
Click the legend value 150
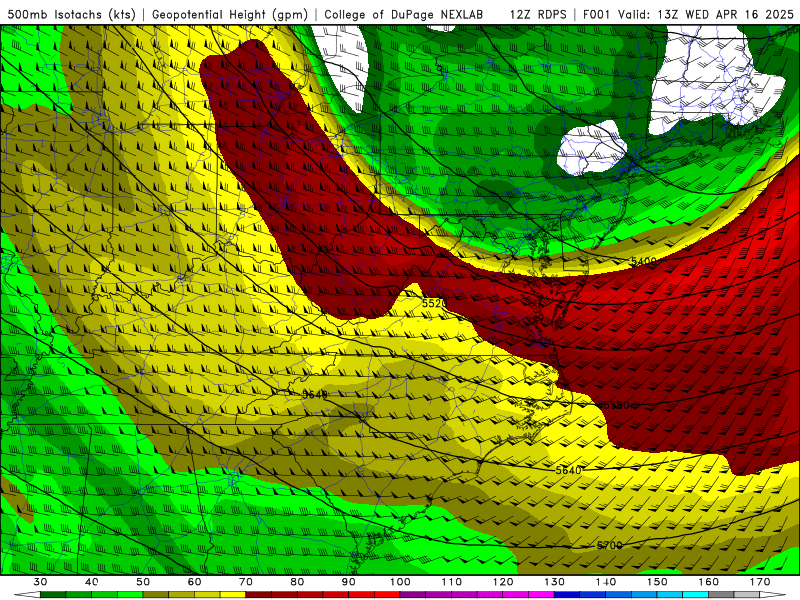[657, 582]
